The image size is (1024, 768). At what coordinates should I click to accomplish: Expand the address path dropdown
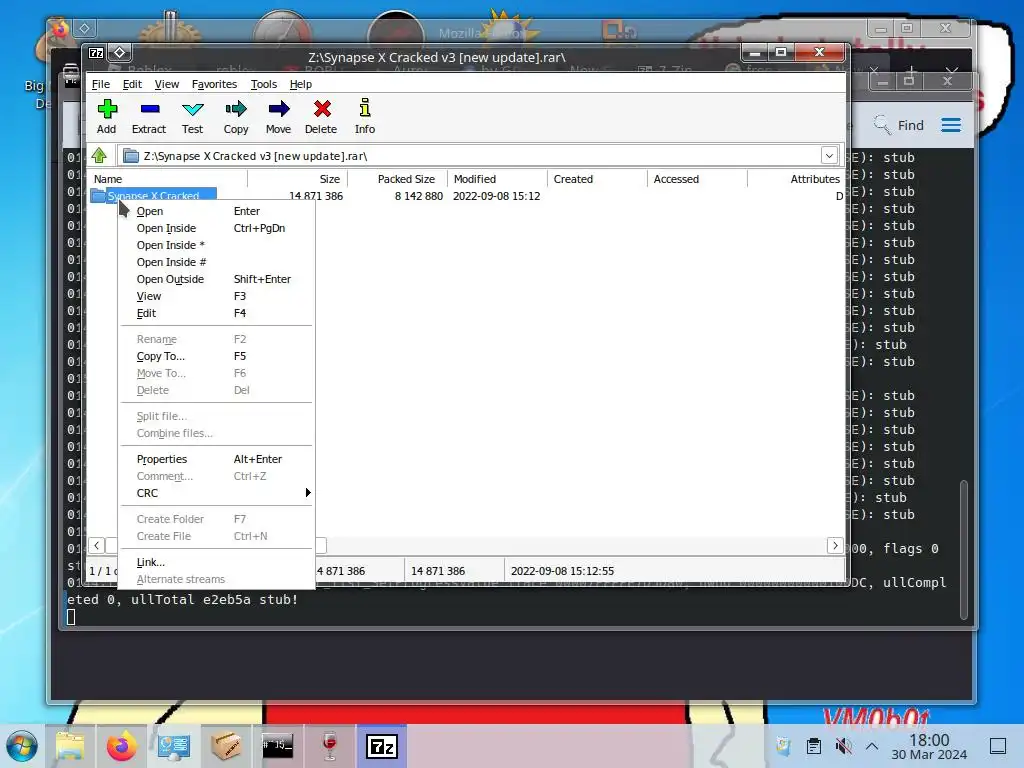(829, 155)
